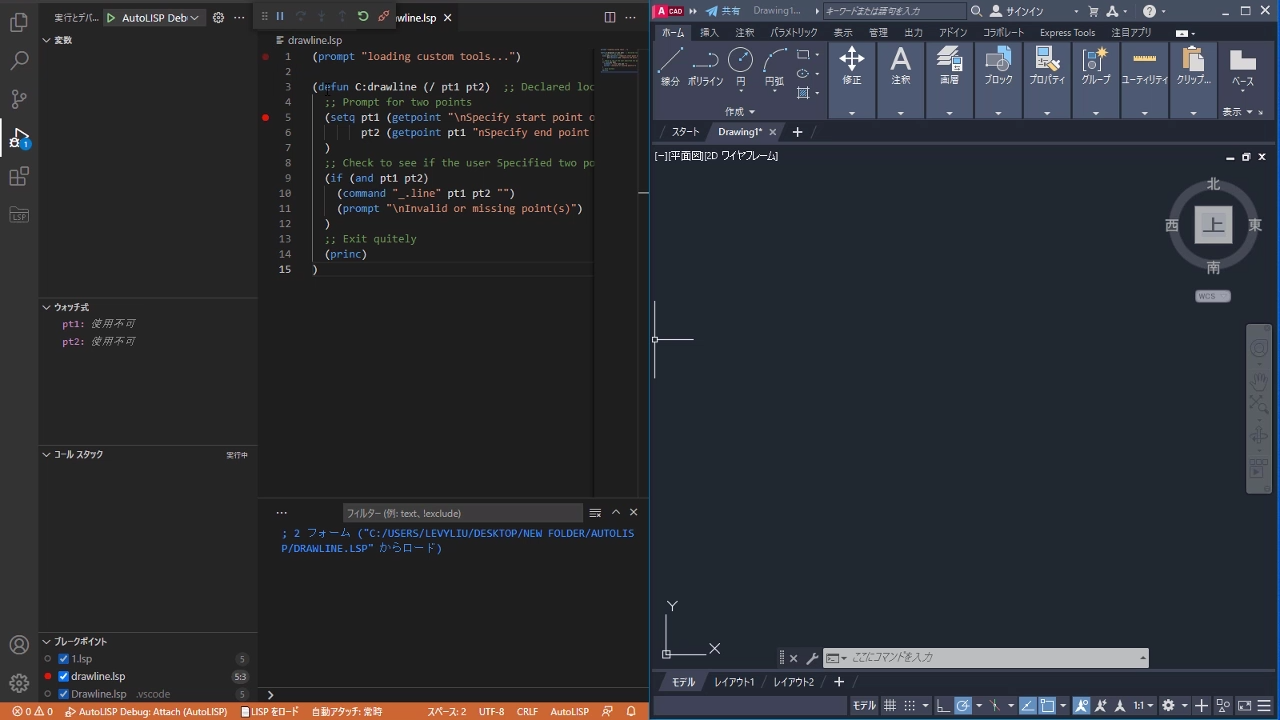Disconnect the debugger
This screenshot has width=1280, height=720.
coord(383,17)
